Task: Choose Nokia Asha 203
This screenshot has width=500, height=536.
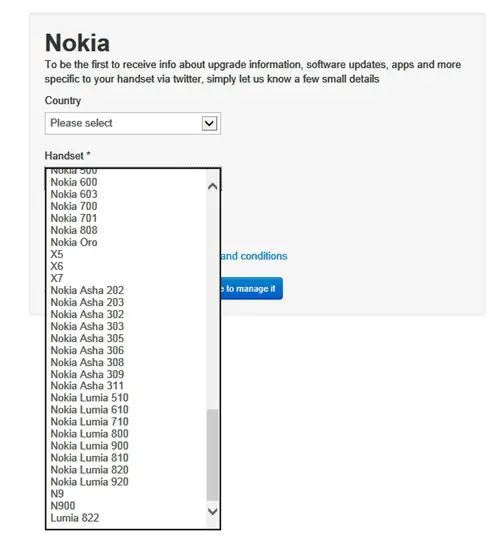Action: coord(126,302)
